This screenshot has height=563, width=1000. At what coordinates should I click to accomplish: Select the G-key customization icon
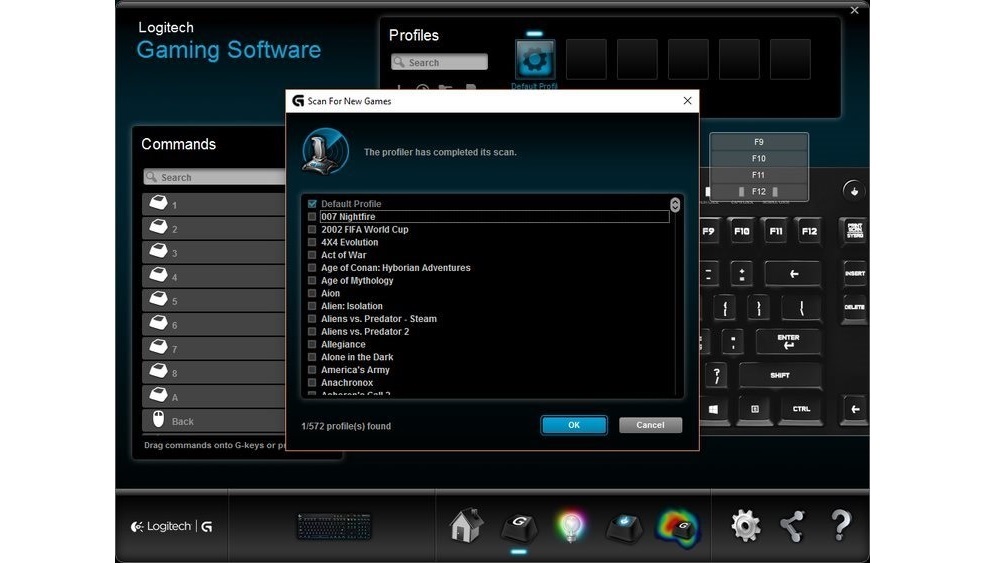point(519,526)
